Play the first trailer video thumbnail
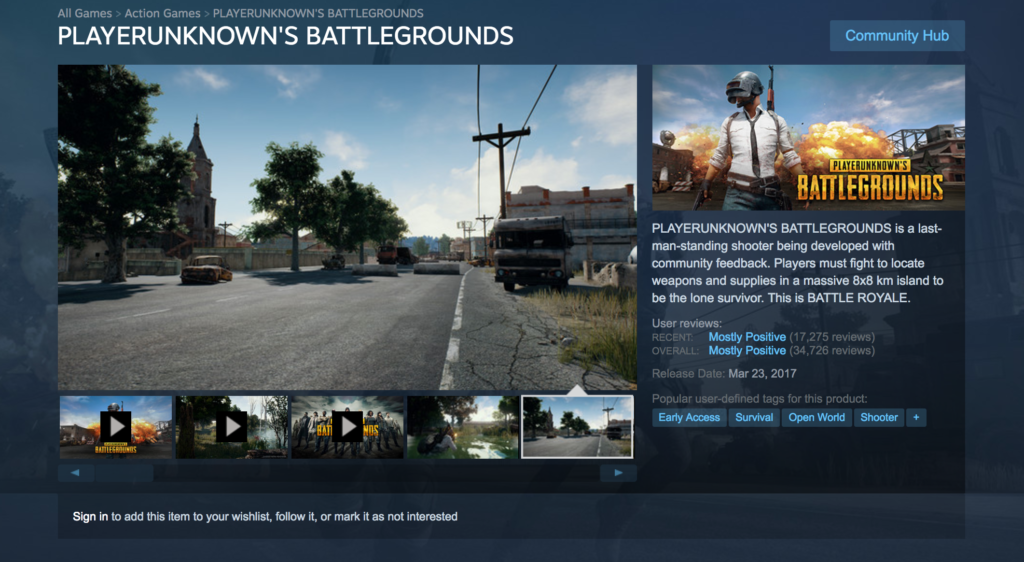1024x562 pixels. coord(115,427)
